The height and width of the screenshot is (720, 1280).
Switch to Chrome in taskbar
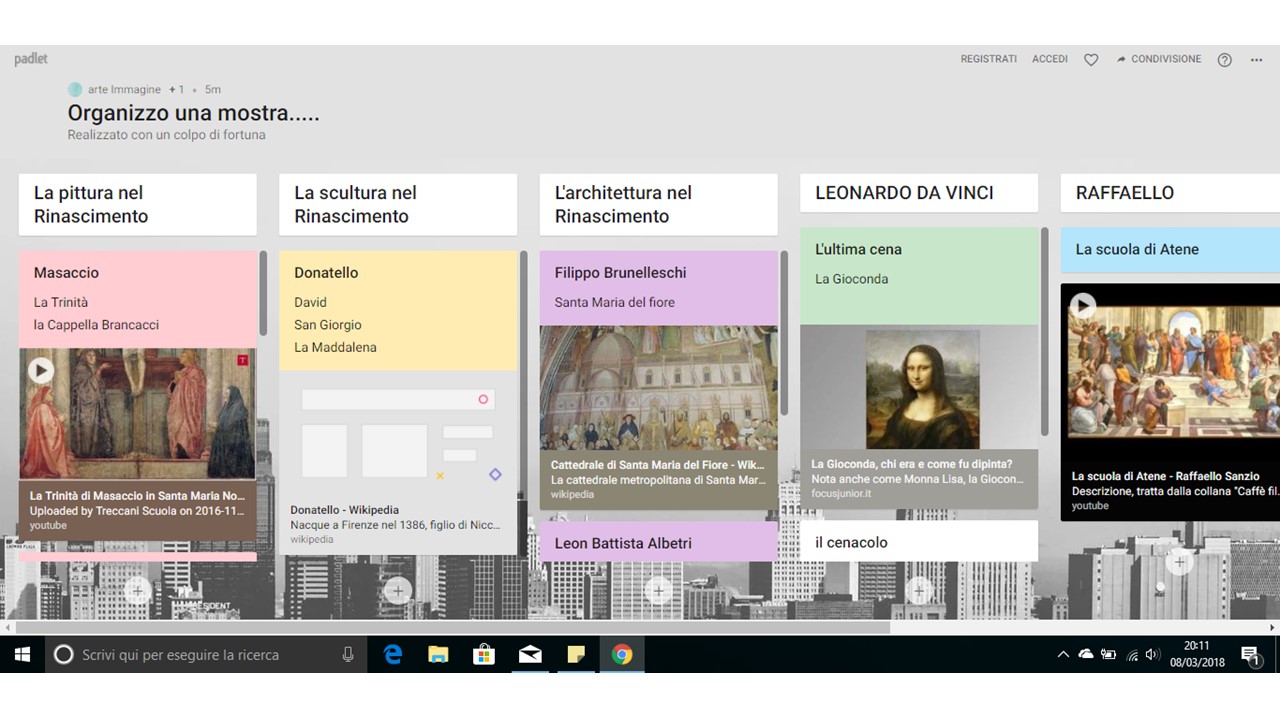[x=622, y=655]
